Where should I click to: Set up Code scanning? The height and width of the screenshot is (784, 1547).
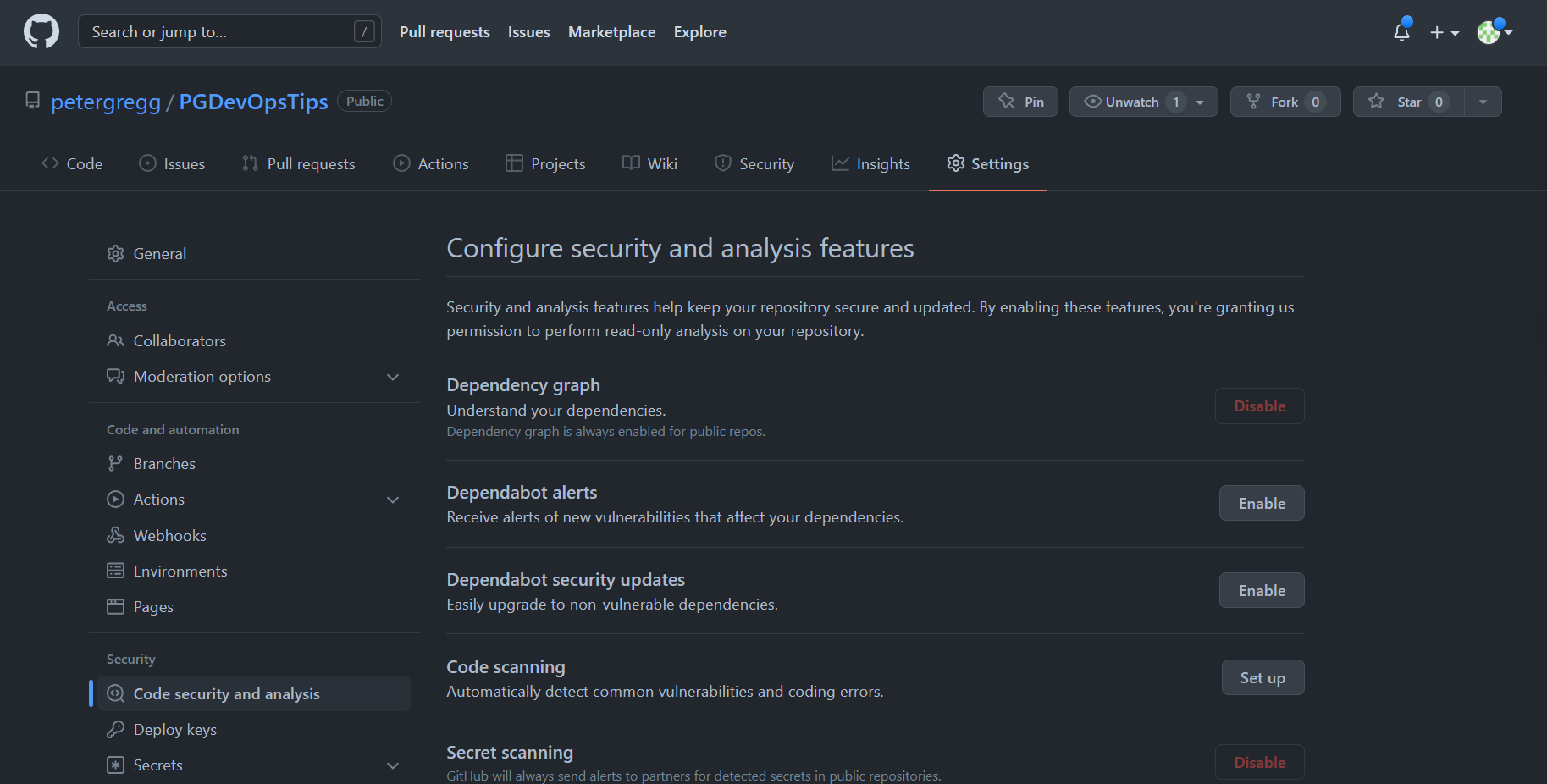click(x=1262, y=677)
